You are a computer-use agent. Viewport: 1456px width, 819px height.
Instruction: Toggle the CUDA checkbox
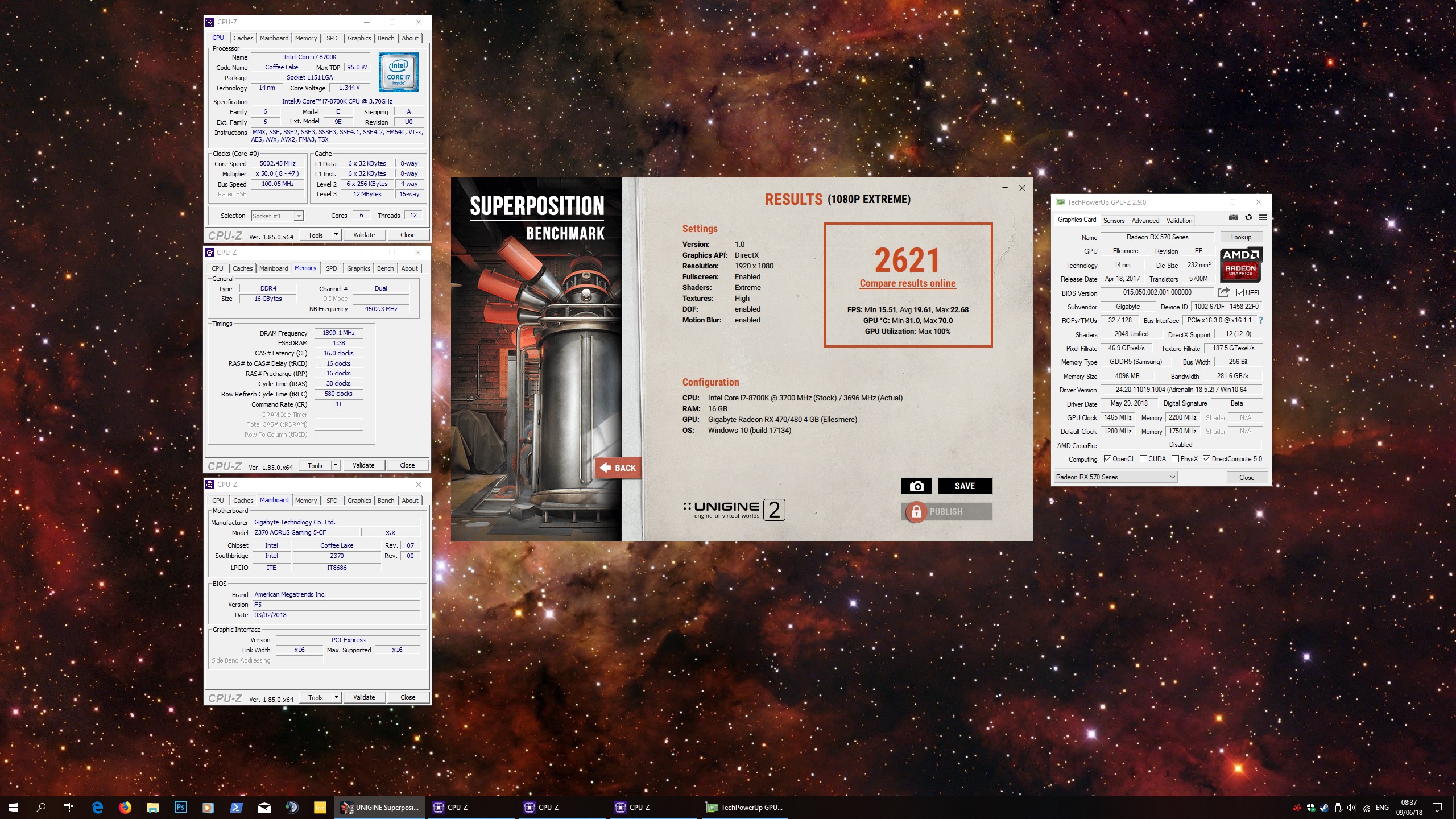click(x=1143, y=459)
